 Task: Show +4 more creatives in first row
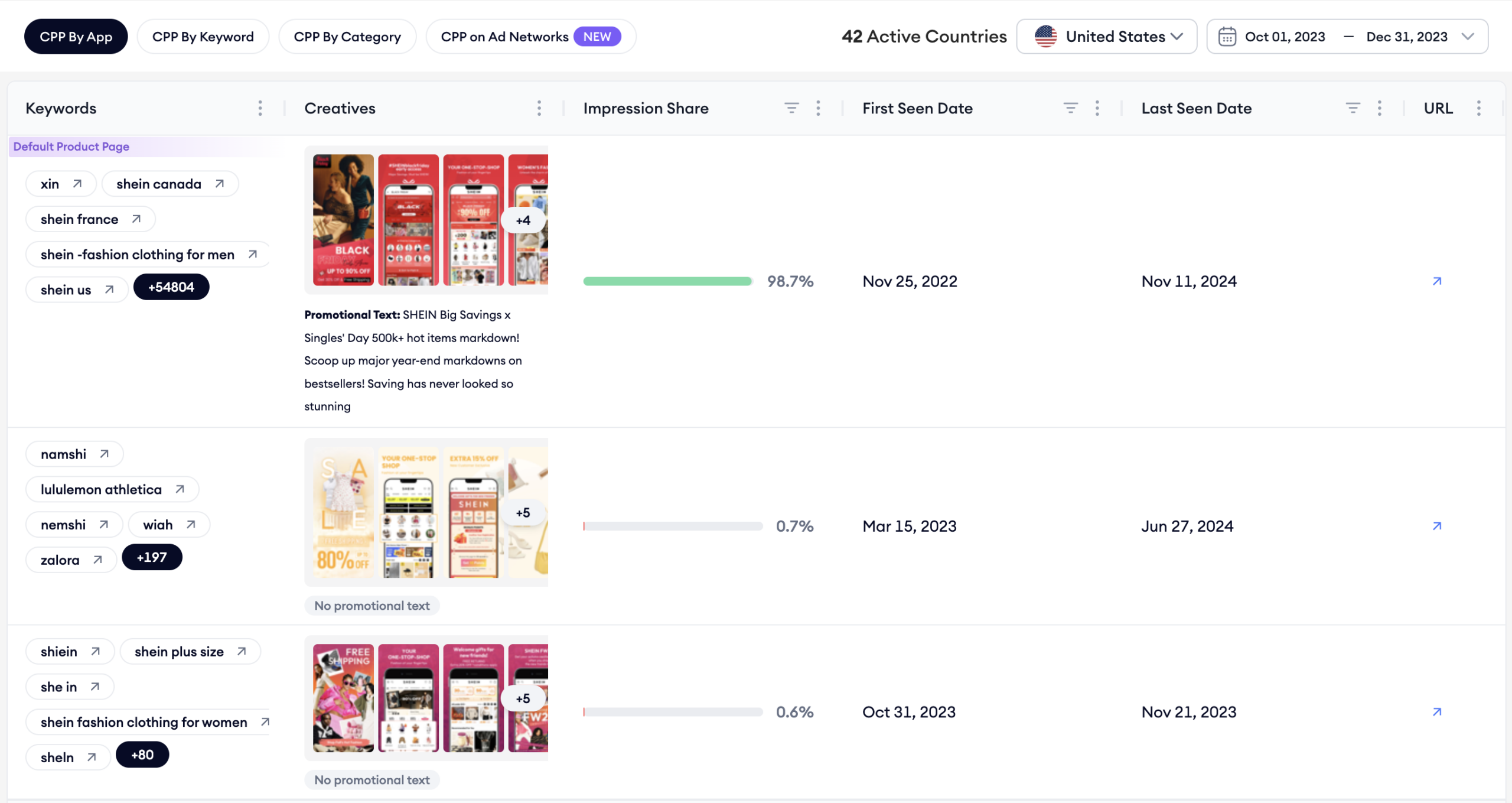tap(523, 220)
